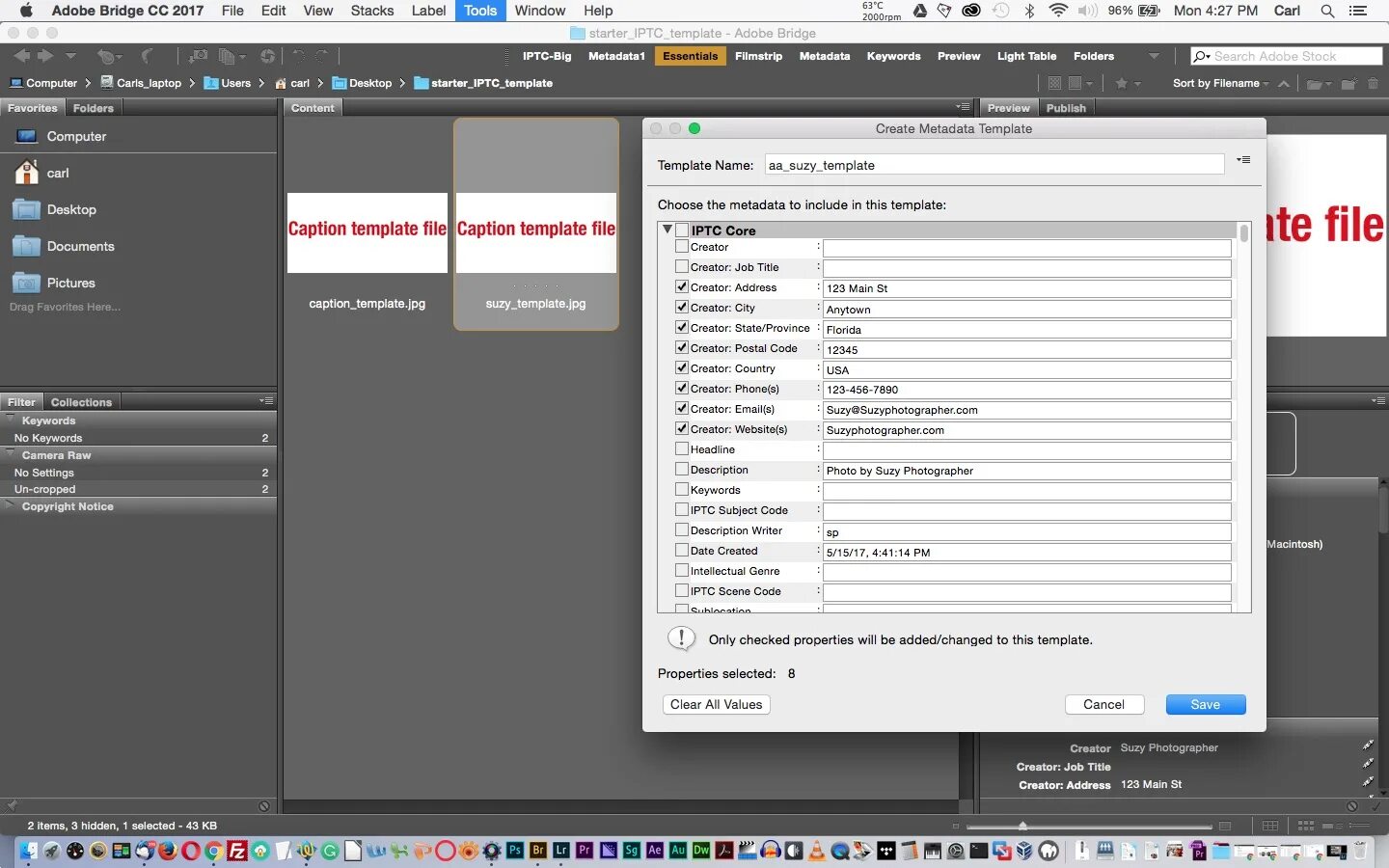Switch to the Keywords workspace tab
1389x868 pixels.
coord(893,56)
